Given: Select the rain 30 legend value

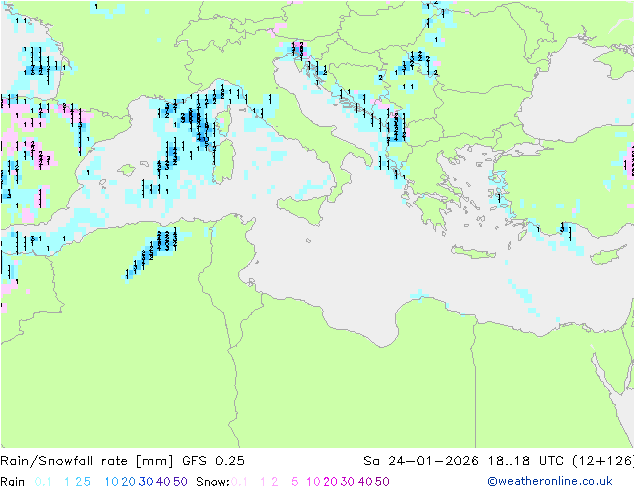Looking at the screenshot, I should tap(146, 482).
